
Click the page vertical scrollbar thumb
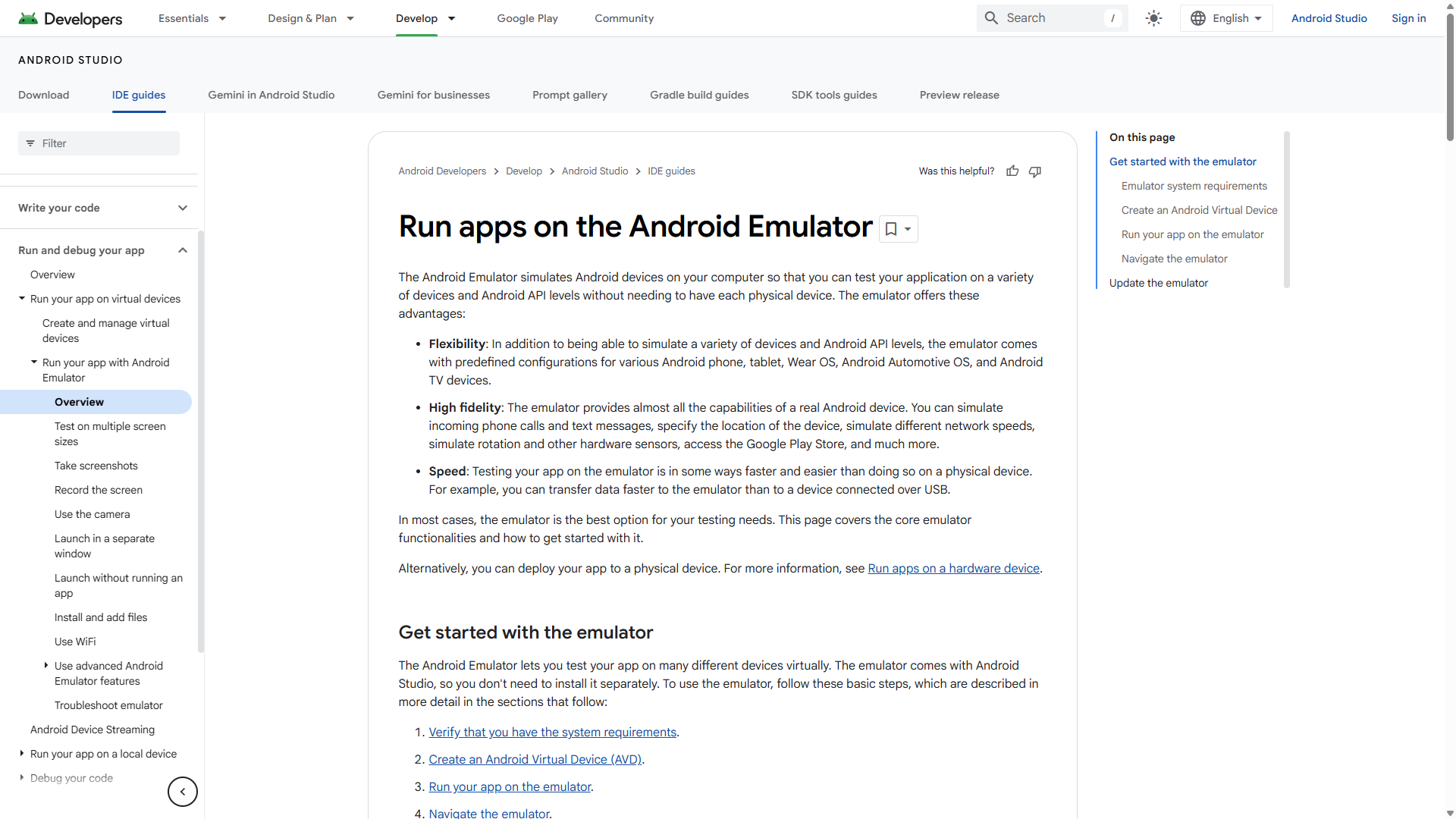point(1450,76)
